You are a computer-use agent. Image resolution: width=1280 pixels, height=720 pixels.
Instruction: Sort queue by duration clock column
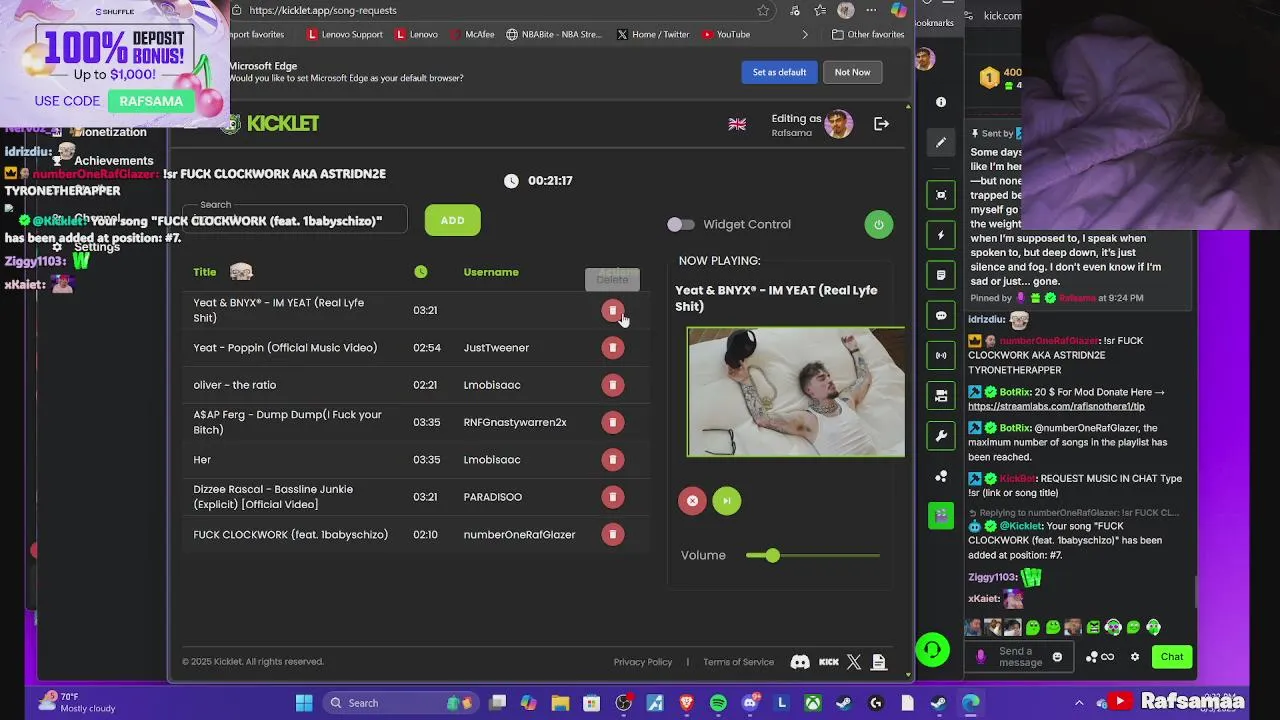(421, 272)
